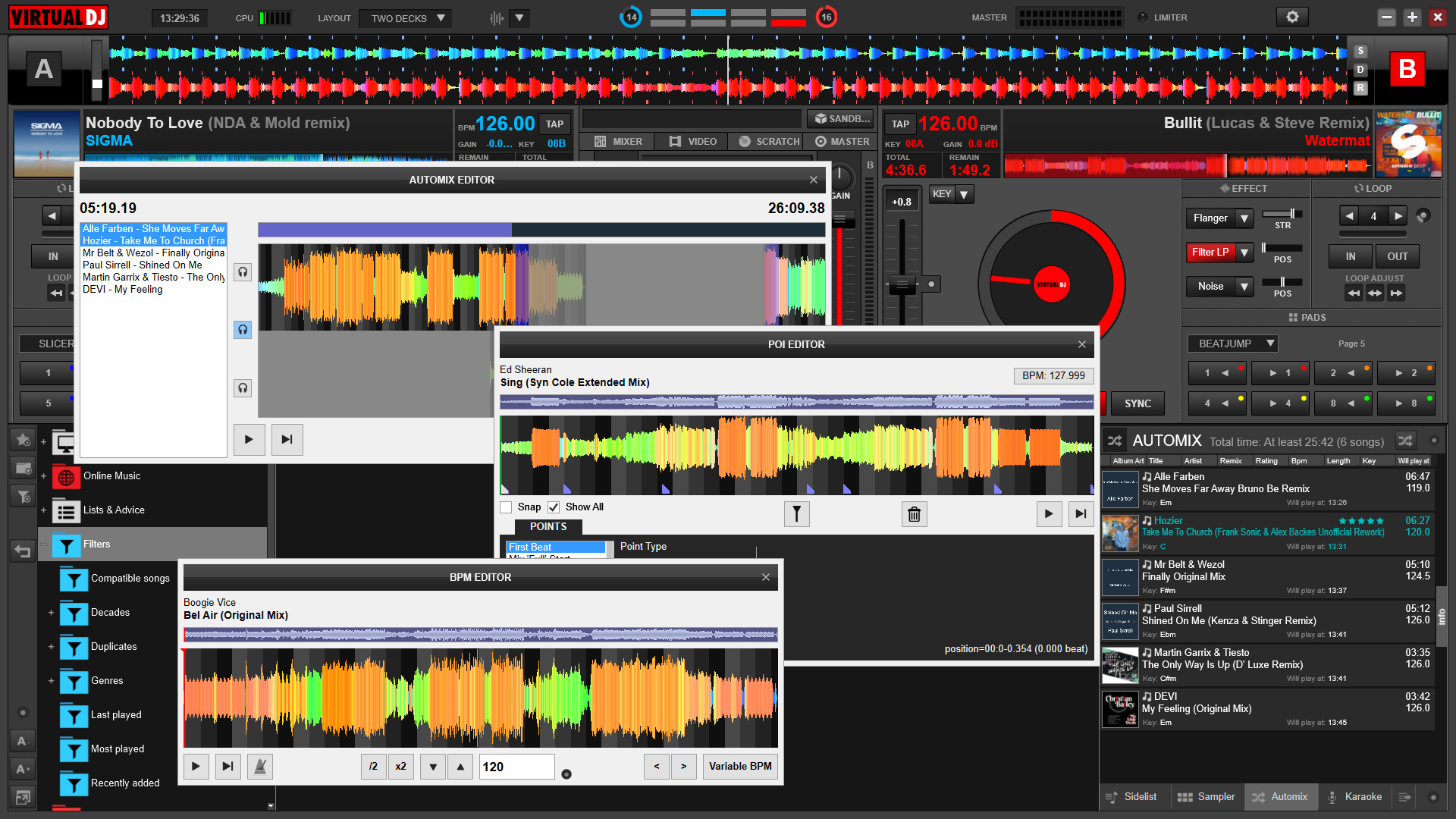Enable Snap checkbox in POI Editor
The height and width of the screenshot is (819, 1456).
click(x=506, y=507)
